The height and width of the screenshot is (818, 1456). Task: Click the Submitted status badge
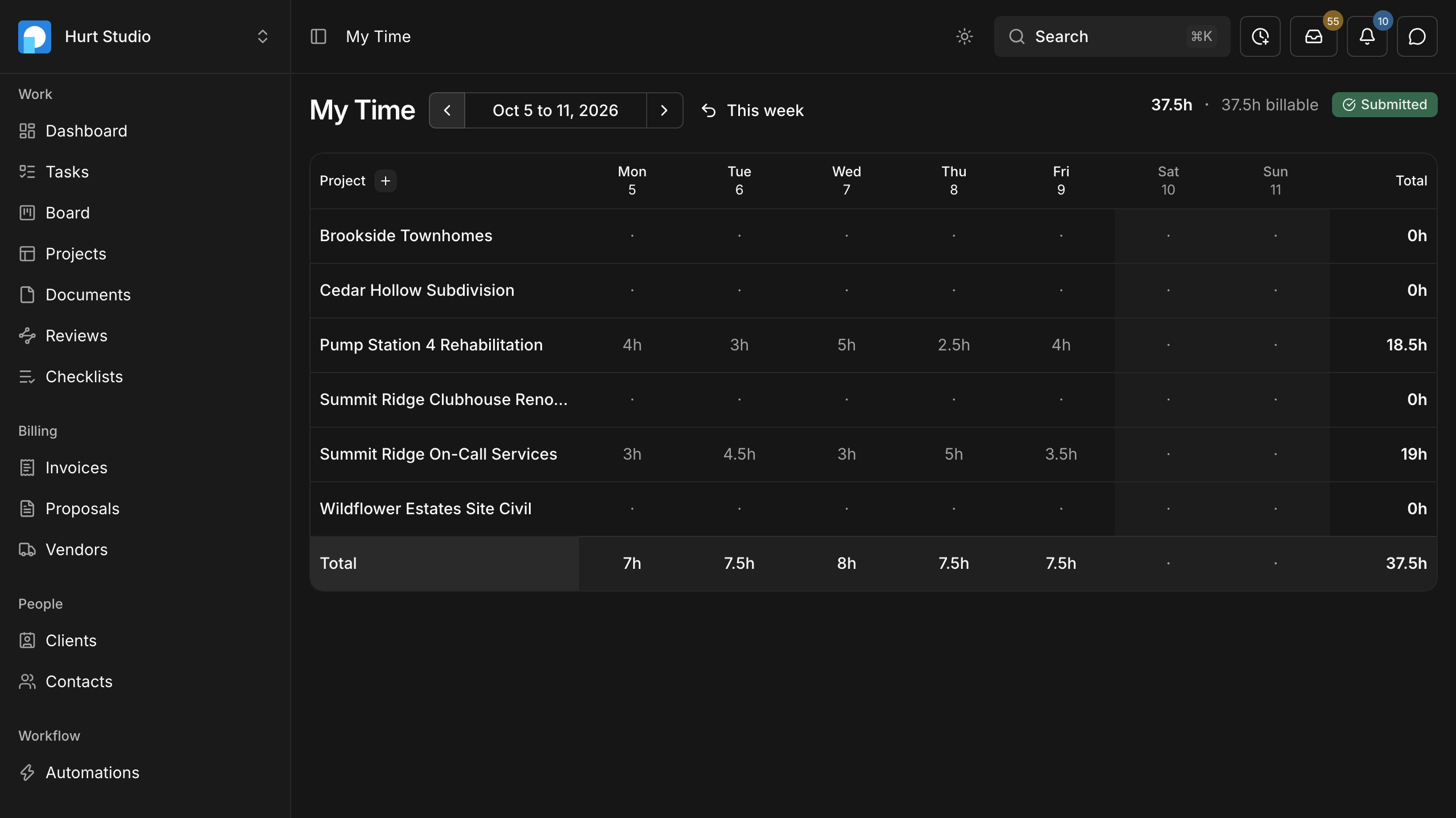click(x=1384, y=105)
